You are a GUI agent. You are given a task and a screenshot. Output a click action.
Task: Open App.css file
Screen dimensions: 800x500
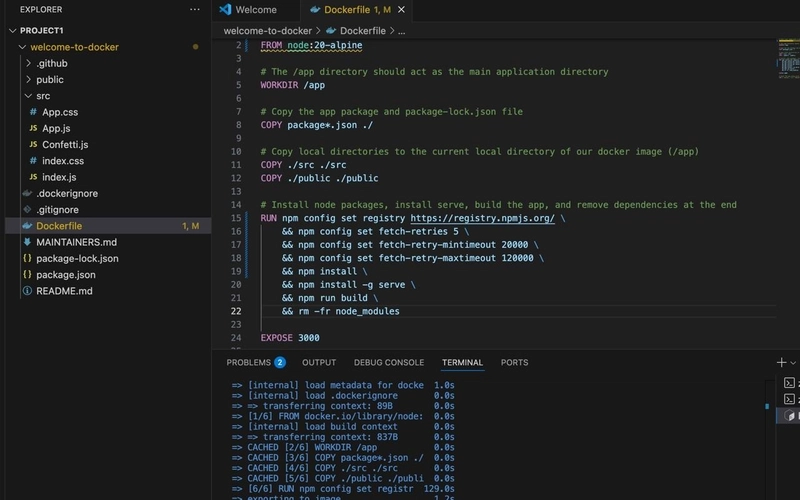point(60,112)
